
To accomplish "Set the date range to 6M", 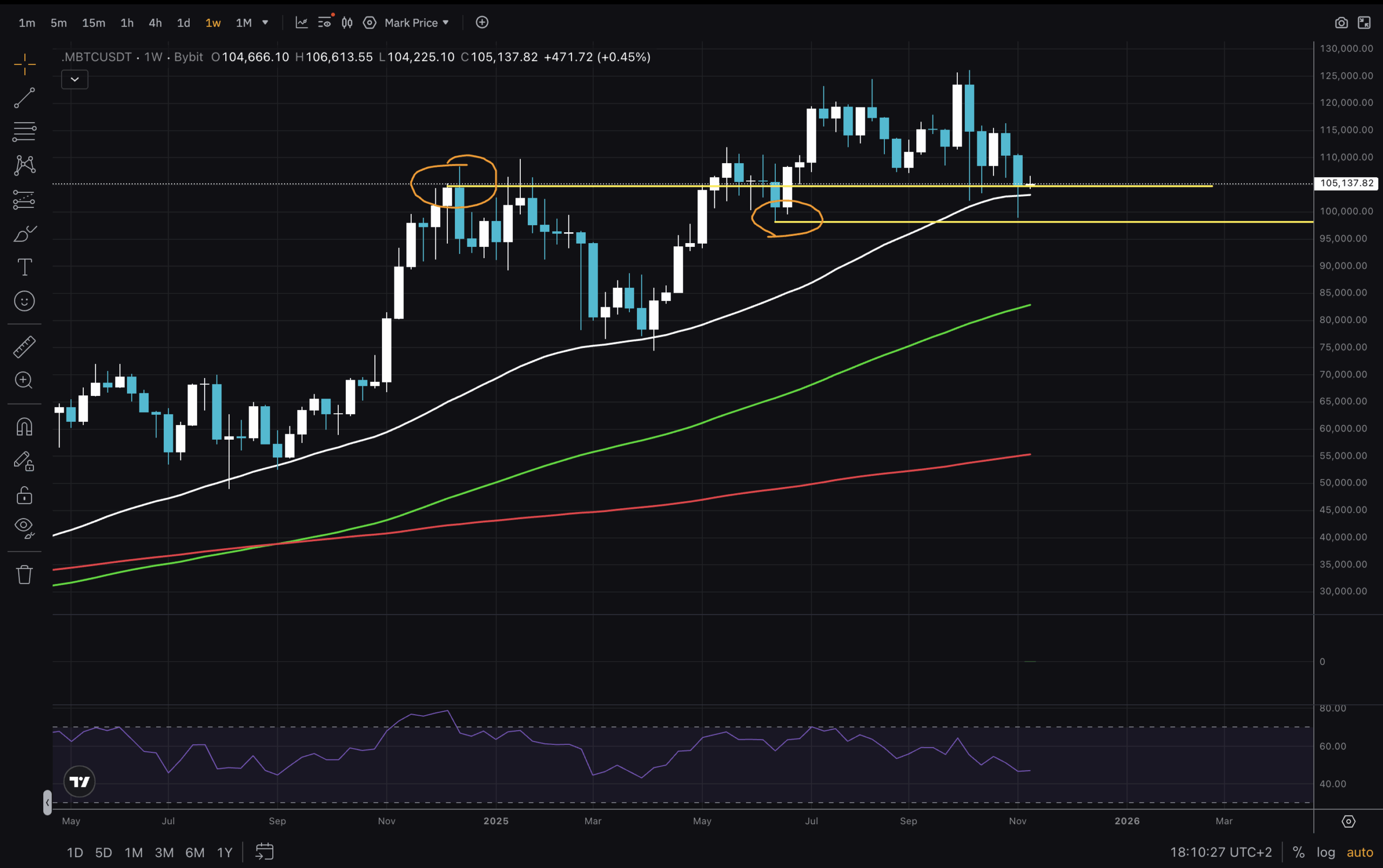I will tap(194, 852).
